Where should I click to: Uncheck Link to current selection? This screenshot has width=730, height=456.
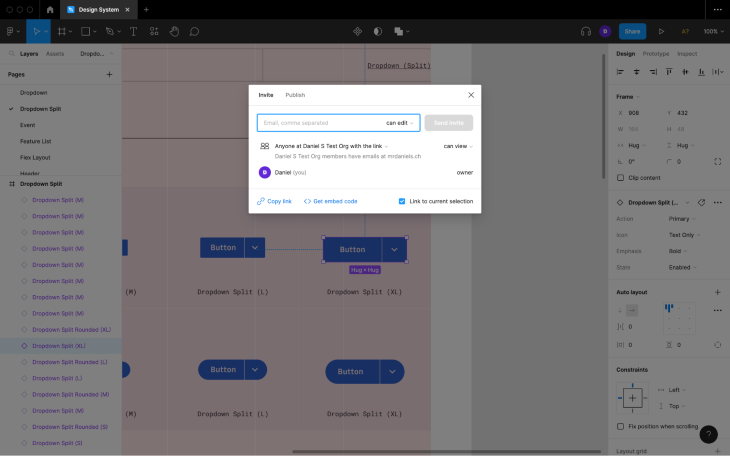pos(402,201)
